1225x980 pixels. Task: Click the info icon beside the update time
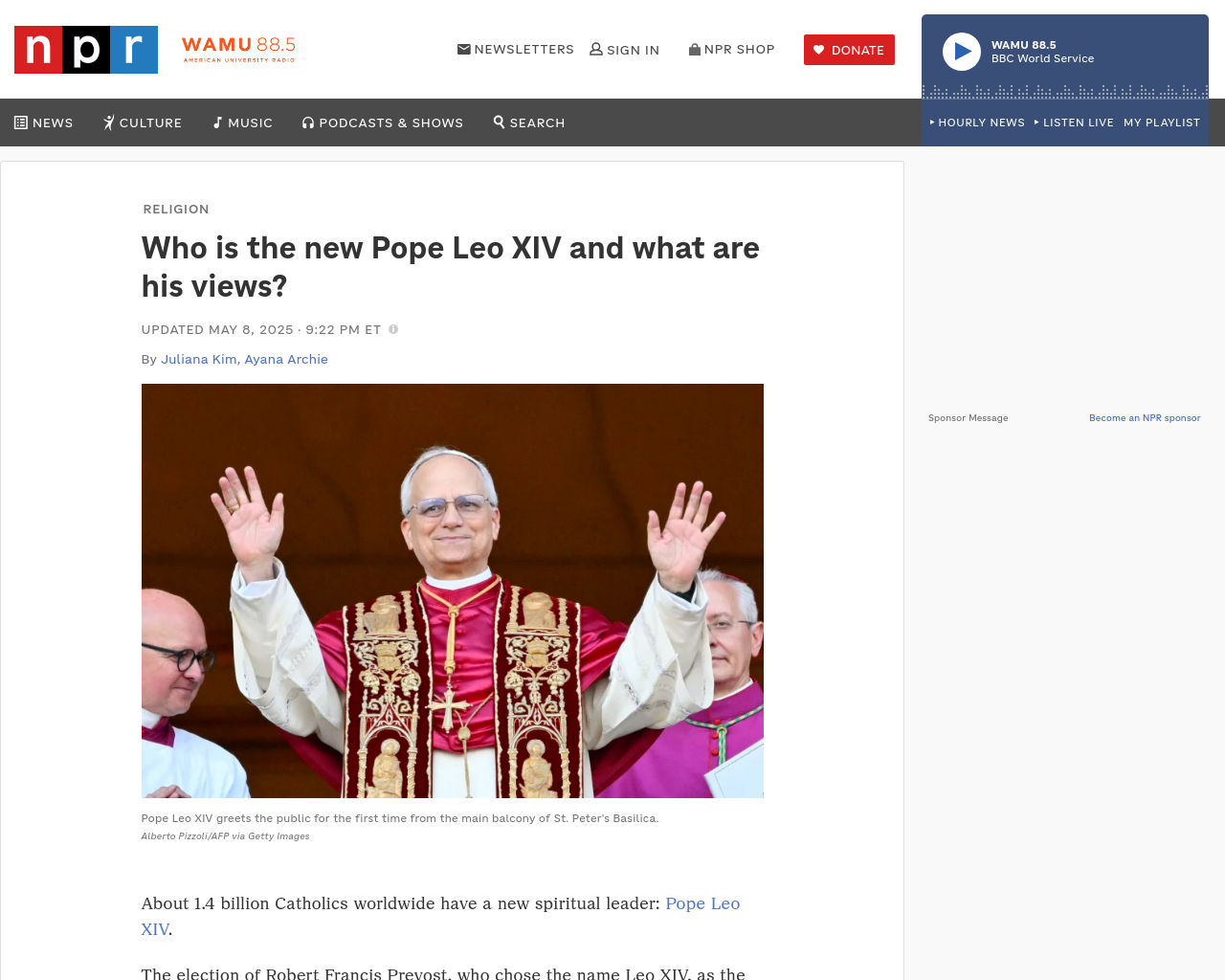pos(393,329)
